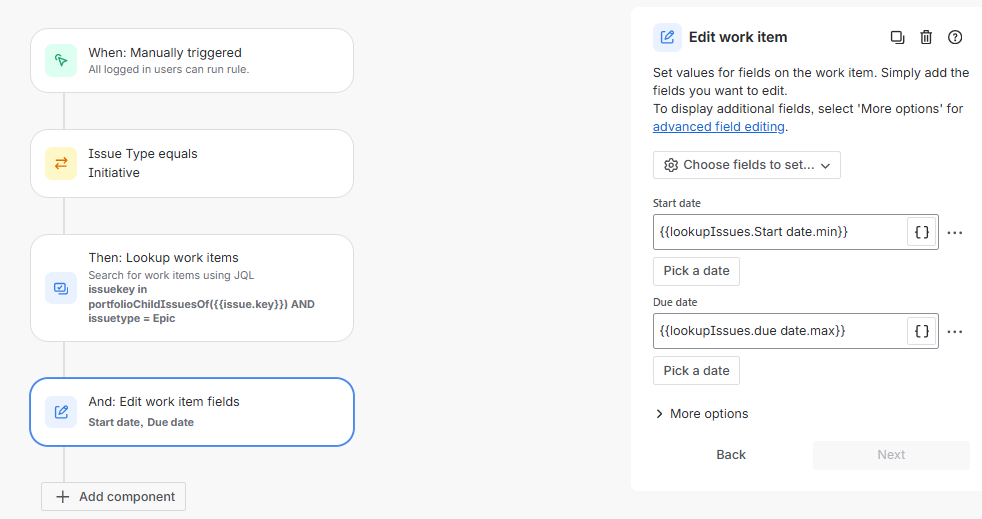Image resolution: width=982 pixels, height=519 pixels.
Task: Open the advanced field editing link
Action: [x=719, y=127]
